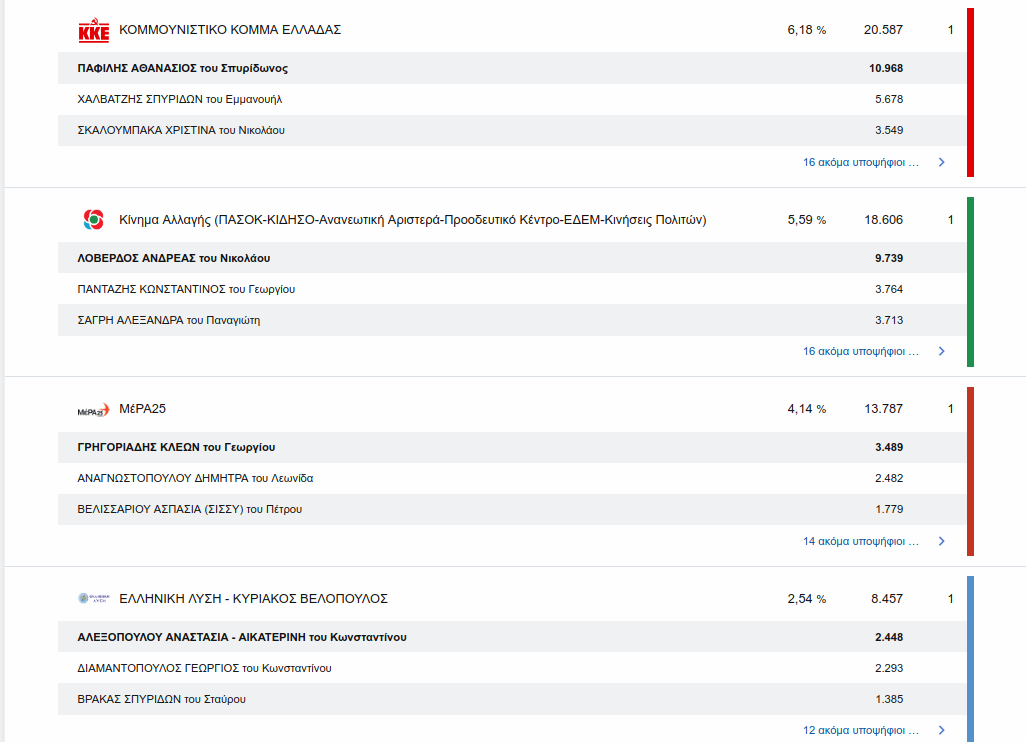Click the KKE party logo
This screenshot has height=742, width=1026.
[94, 30]
